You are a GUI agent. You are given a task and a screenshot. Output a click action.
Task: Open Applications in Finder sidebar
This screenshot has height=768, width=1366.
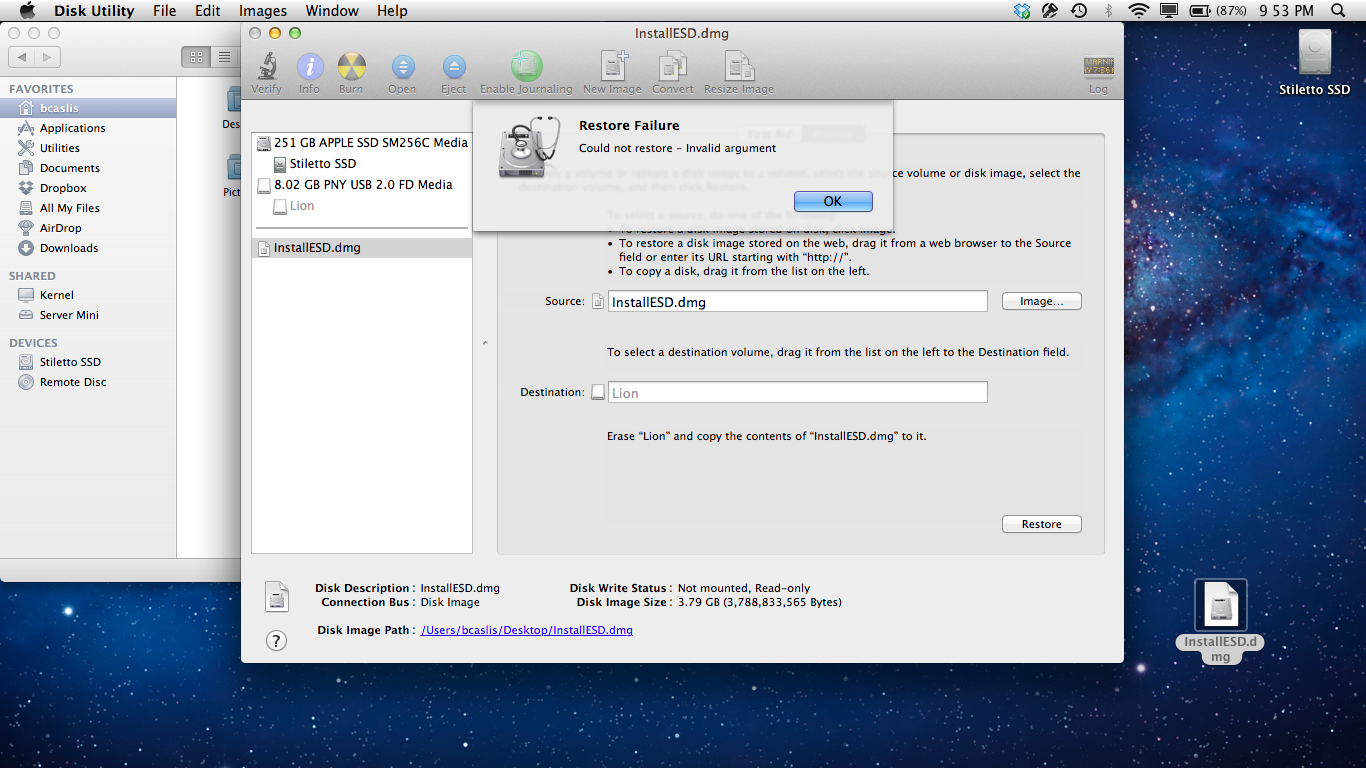[x=88, y=128]
